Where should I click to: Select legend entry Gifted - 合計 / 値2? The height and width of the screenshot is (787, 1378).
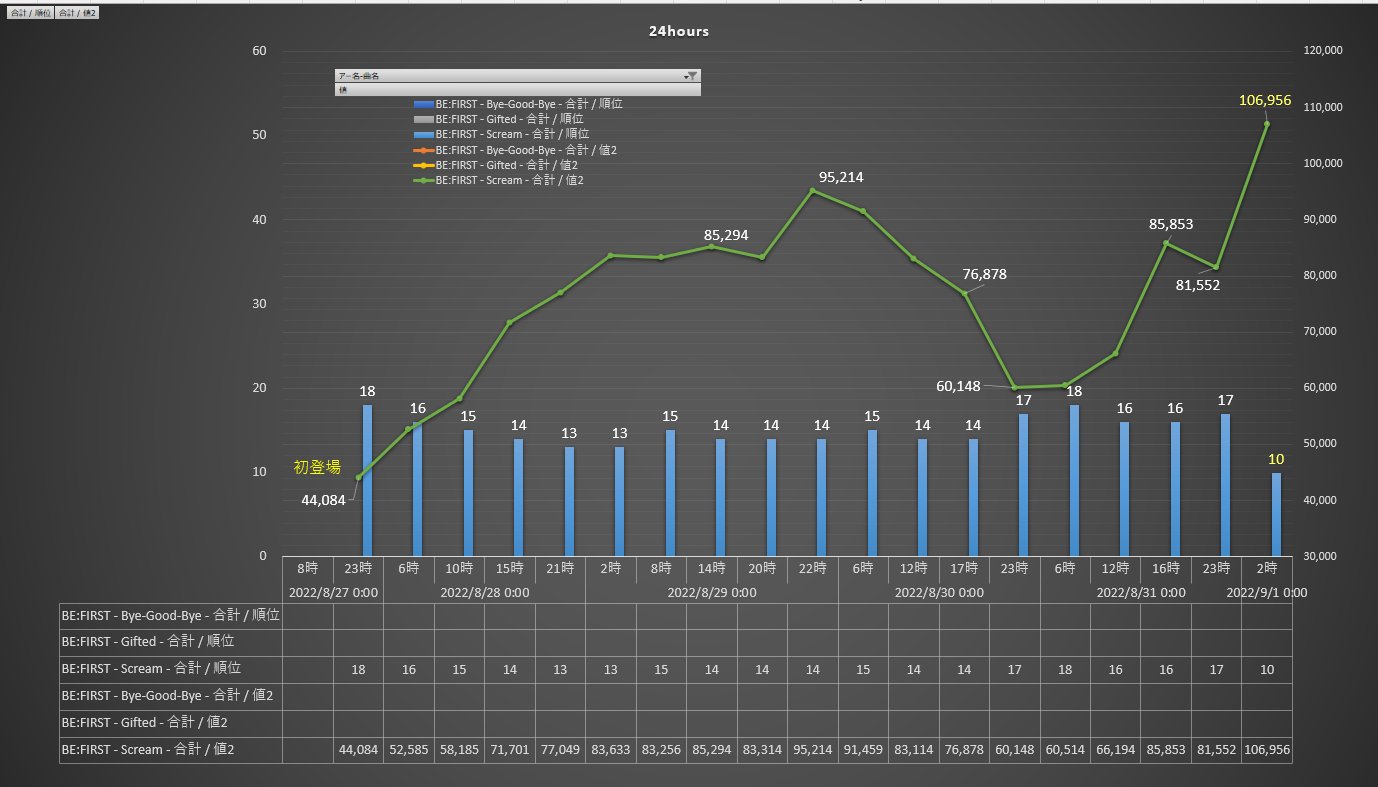[x=495, y=165]
